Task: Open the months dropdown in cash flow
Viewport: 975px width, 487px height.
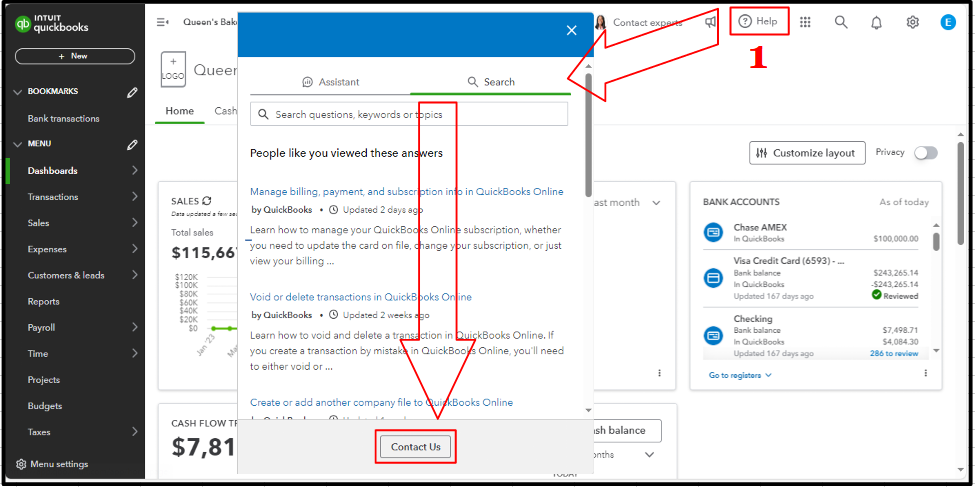Action: click(623, 455)
